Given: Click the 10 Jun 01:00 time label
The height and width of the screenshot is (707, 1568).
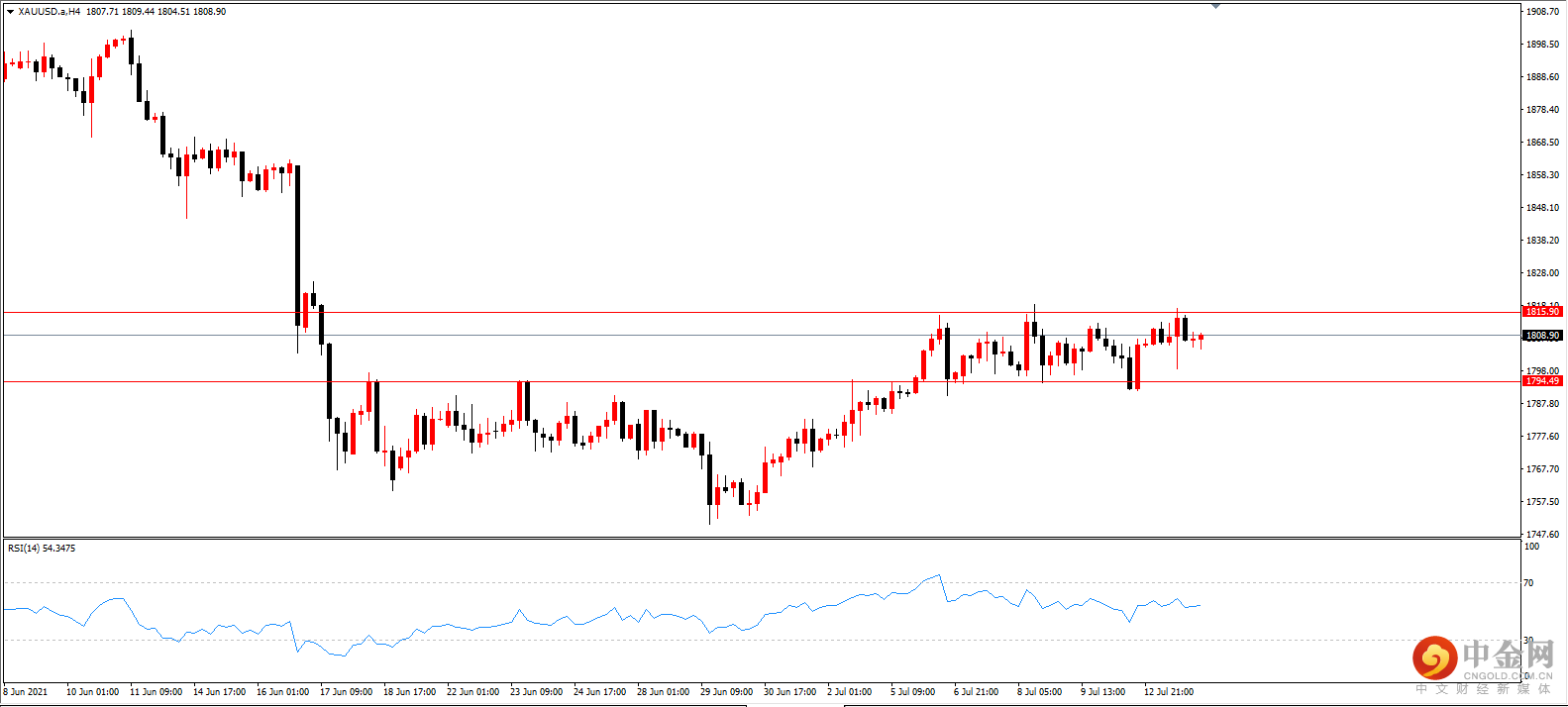Looking at the screenshot, I should coord(92,692).
